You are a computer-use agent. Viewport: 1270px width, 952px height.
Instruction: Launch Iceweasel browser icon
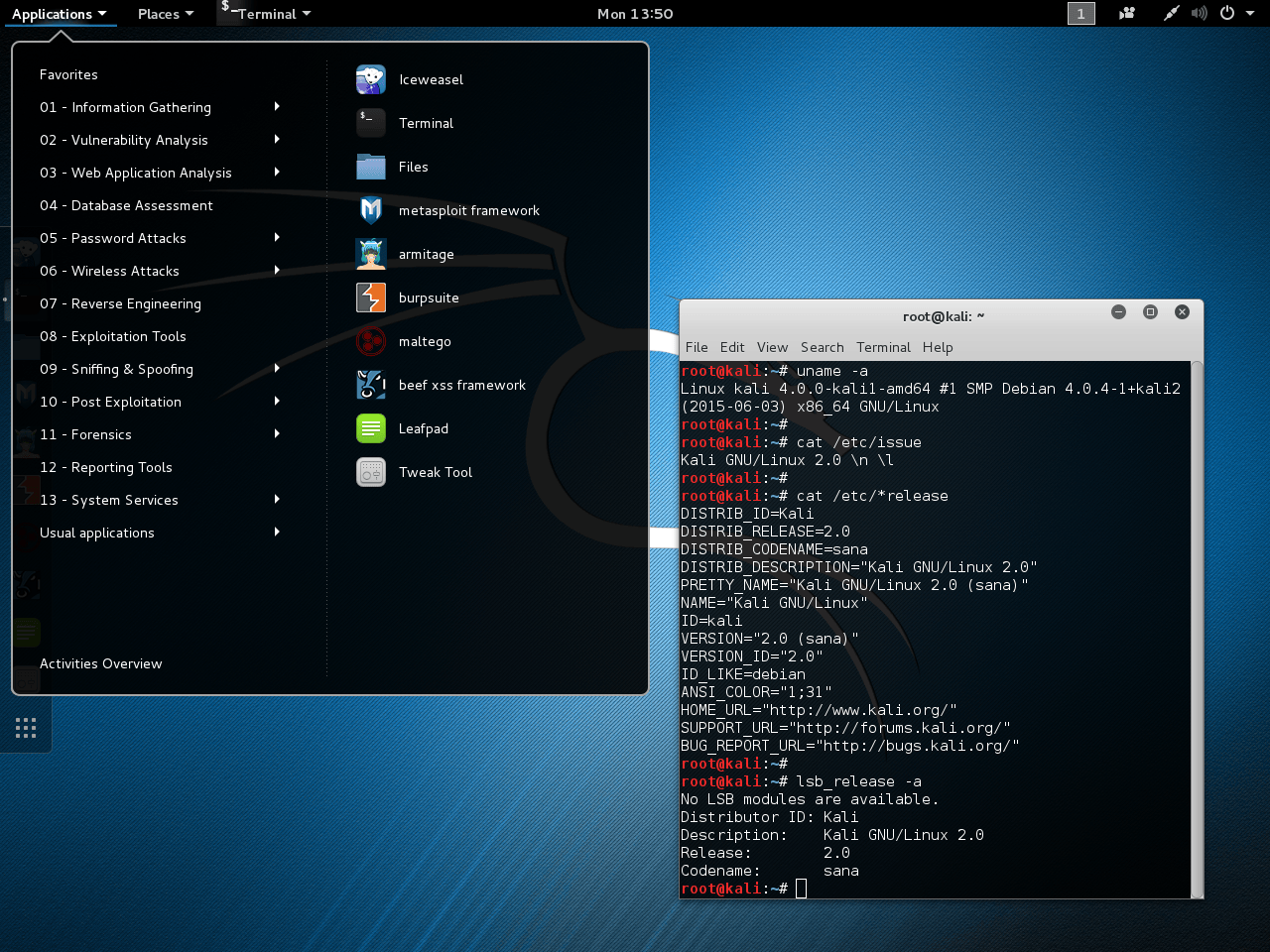coord(371,79)
